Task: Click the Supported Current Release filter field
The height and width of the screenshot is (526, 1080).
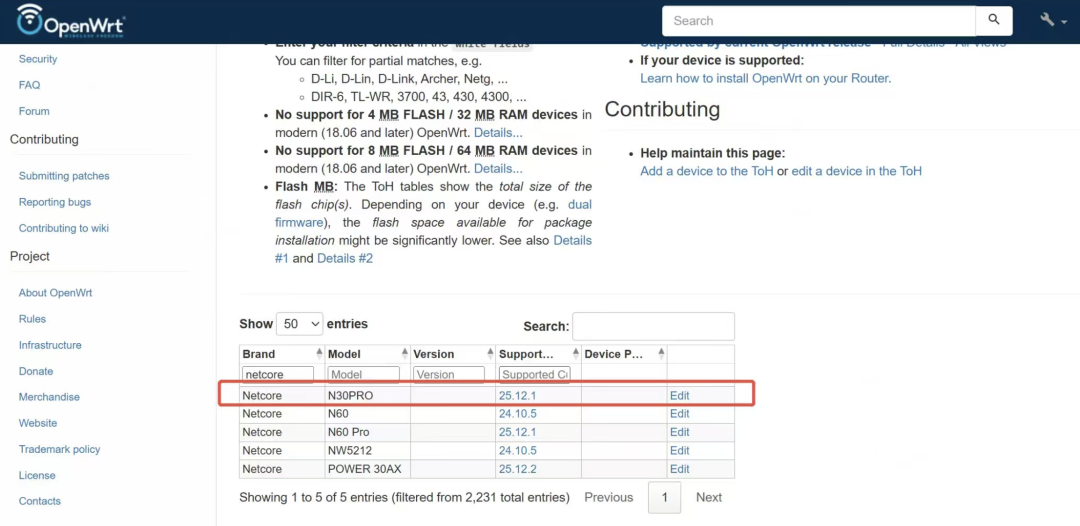Action: click(x=534, y=375)
